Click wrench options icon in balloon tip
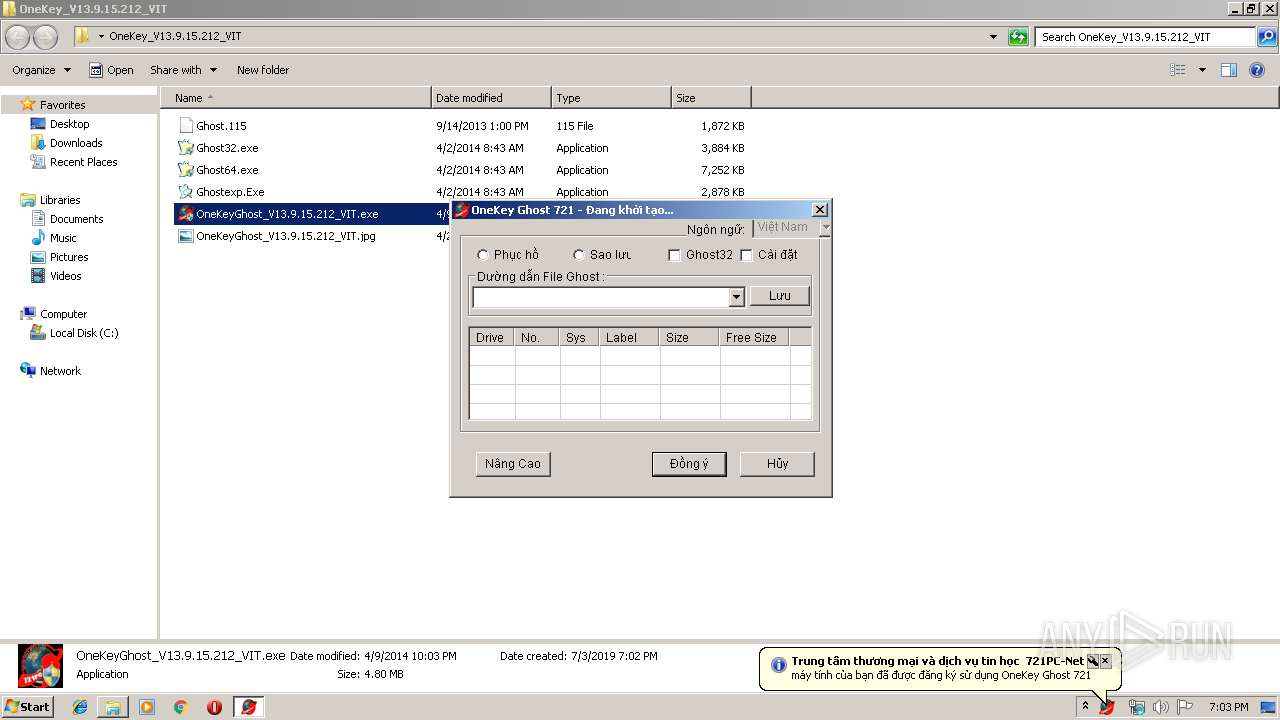The image size is (1280, 720). (x=1093, y=661)
